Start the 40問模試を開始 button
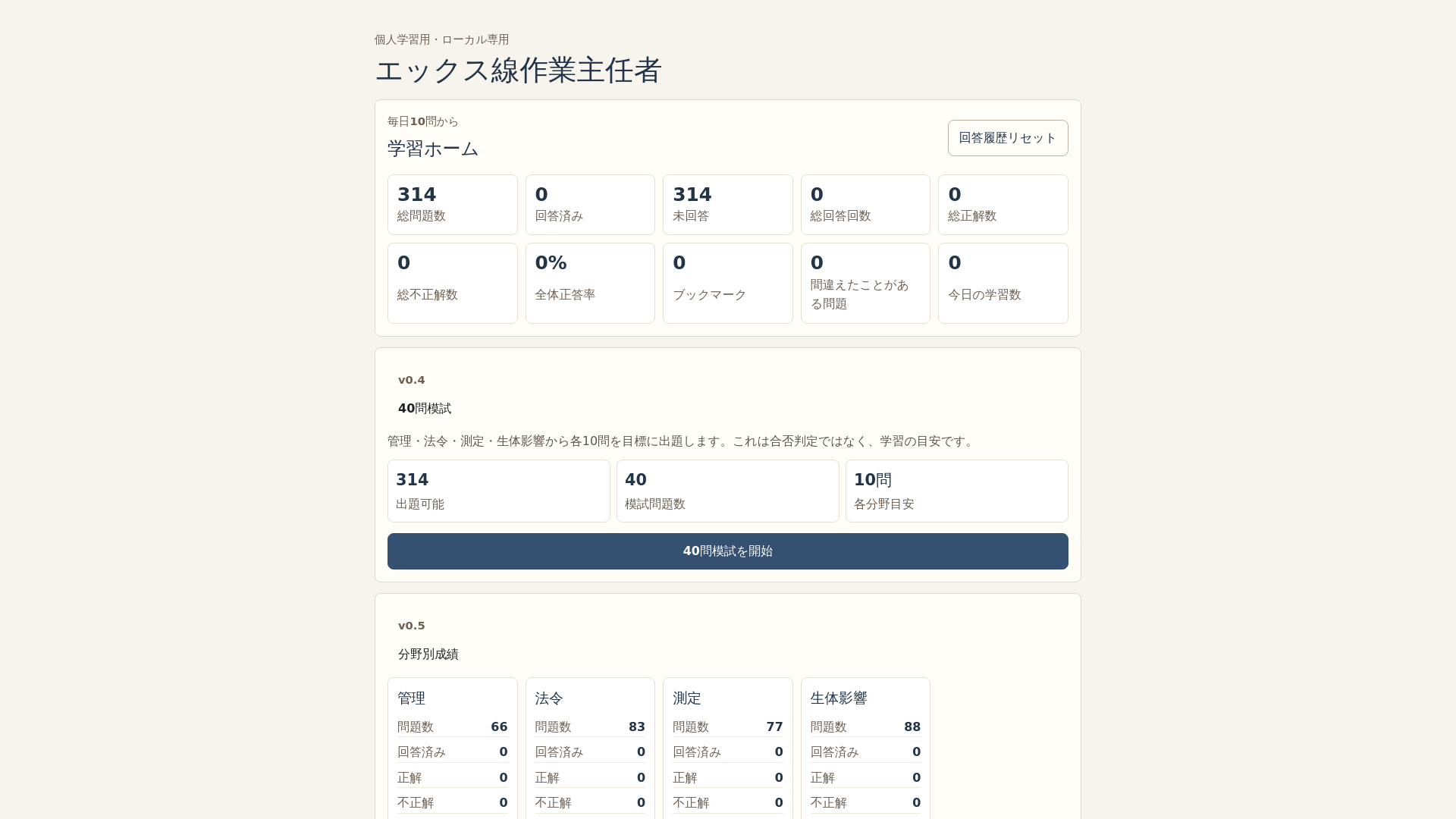The height and width of the screenshot is (819, 1456). coord(728,551)
